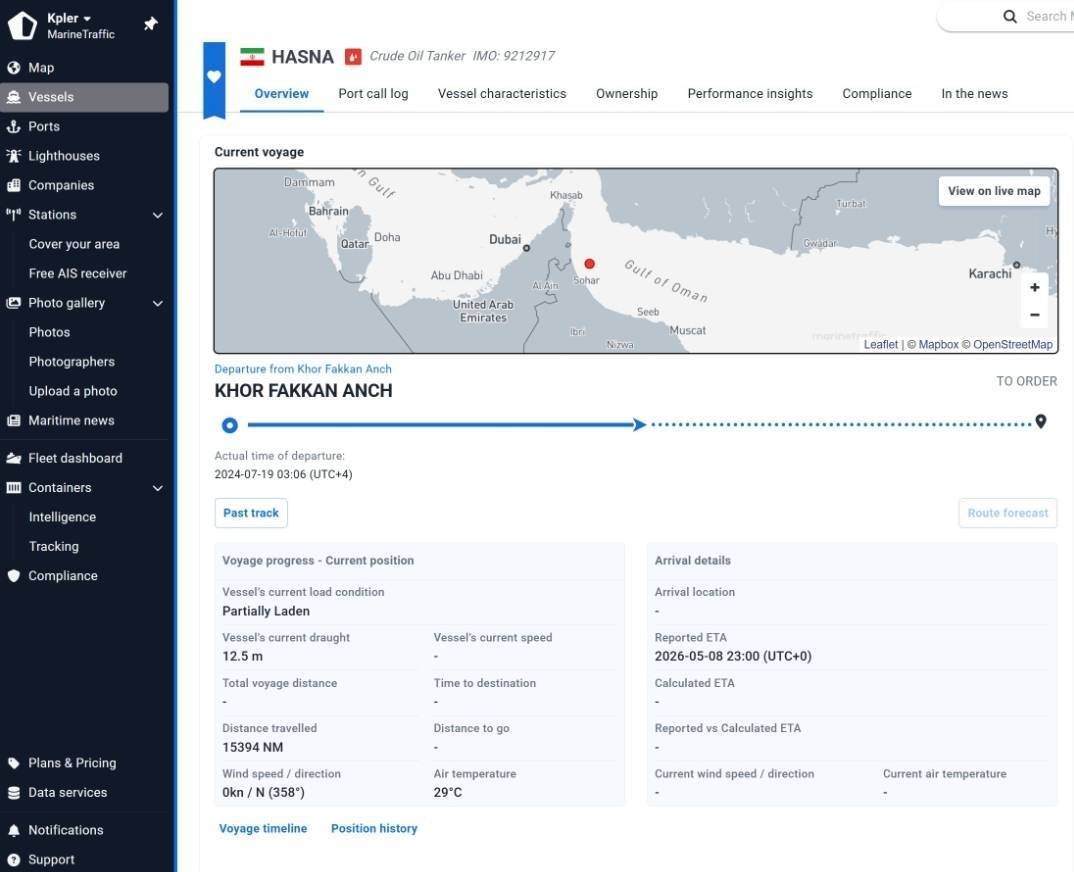Open the Port call log tab

tap(373, 94)
